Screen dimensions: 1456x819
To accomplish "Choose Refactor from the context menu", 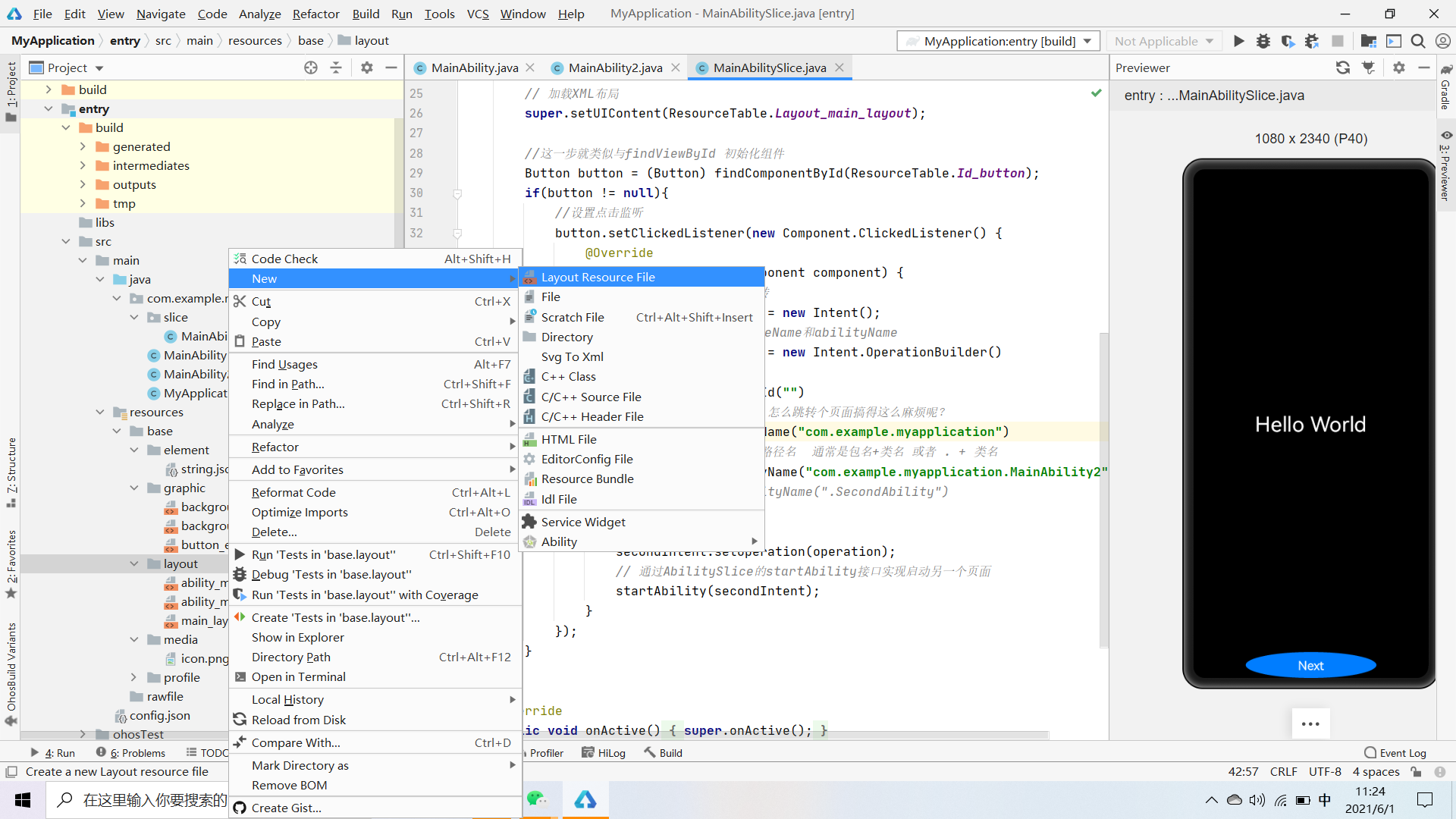I will click(x=275, y=447).
